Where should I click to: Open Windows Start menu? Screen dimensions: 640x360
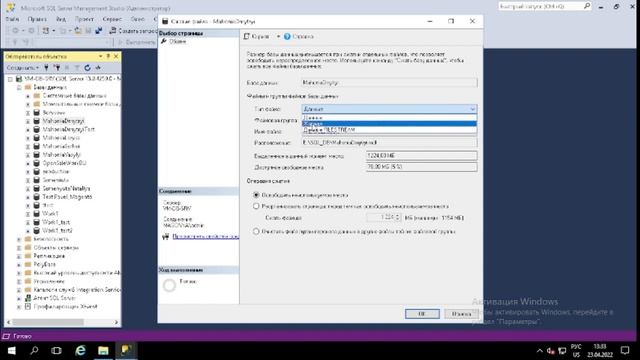click(x=11, y=351)
